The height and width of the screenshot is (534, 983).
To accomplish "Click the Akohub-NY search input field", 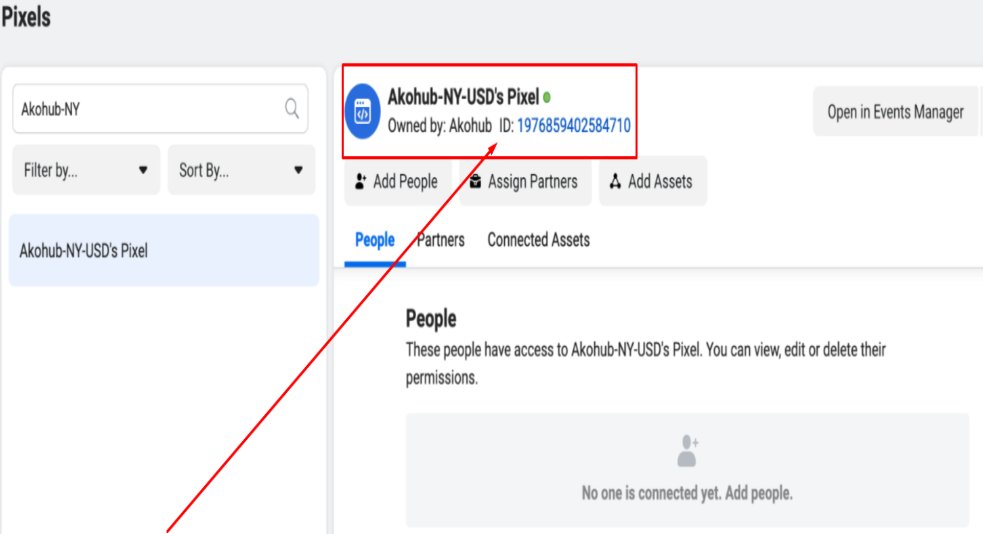I will 160,108.
